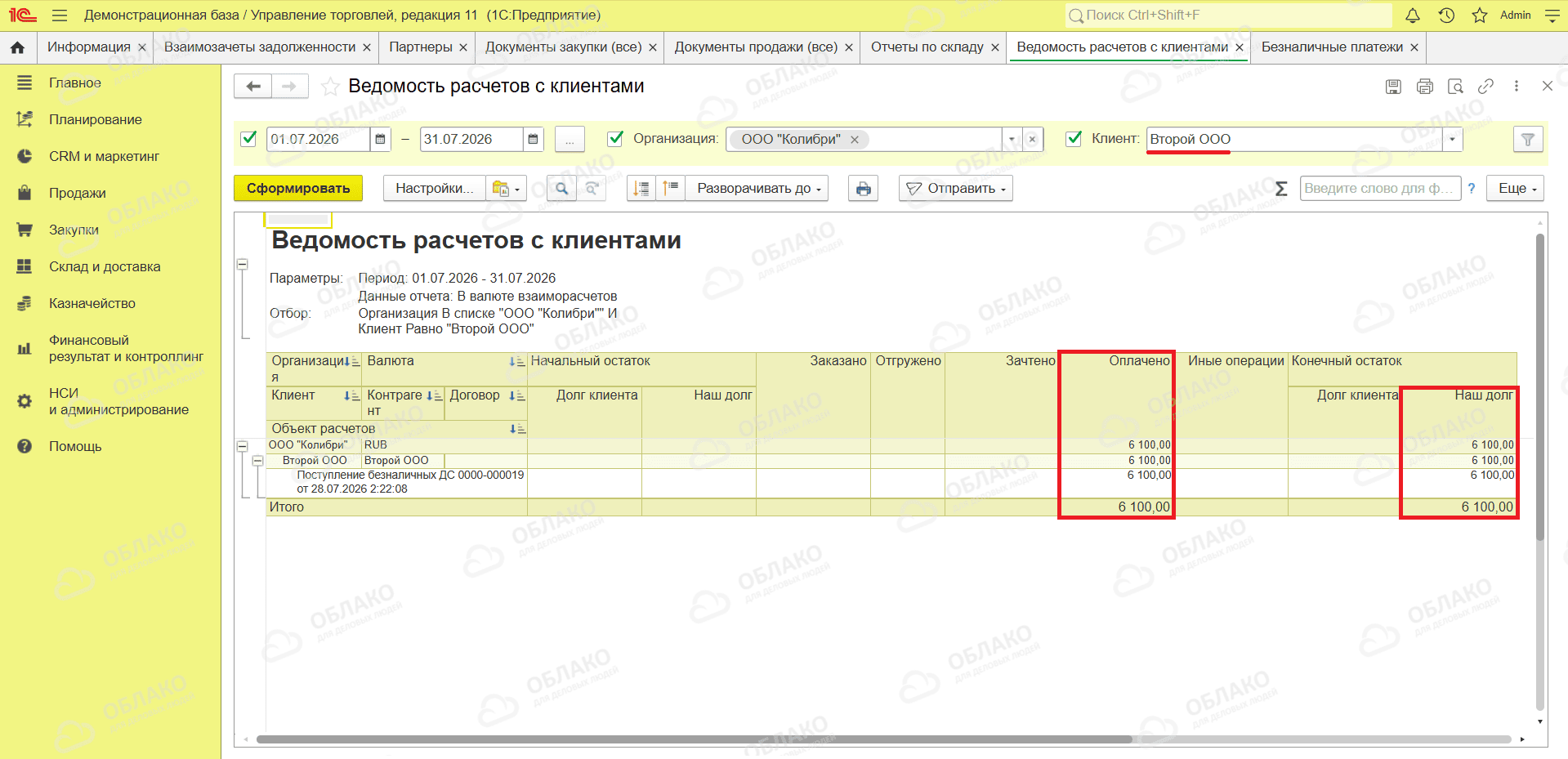Open notifications bell in the title bar
1568x759 pixels.
tap(1413, 16)
